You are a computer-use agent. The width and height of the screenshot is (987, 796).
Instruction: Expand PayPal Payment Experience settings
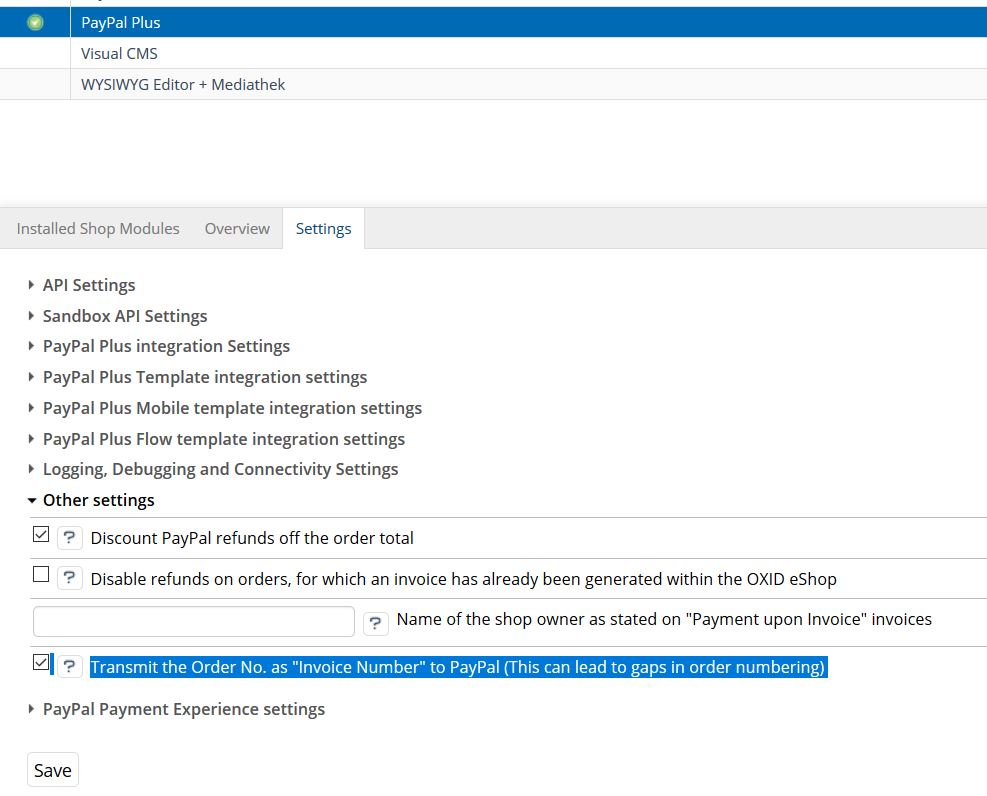183,709
